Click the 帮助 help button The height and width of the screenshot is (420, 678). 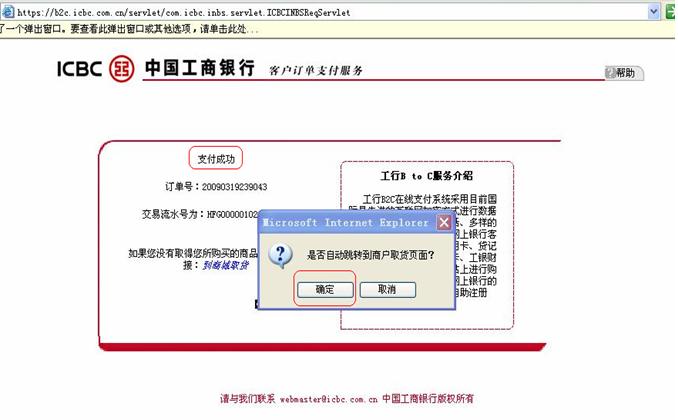click(624, 73)
